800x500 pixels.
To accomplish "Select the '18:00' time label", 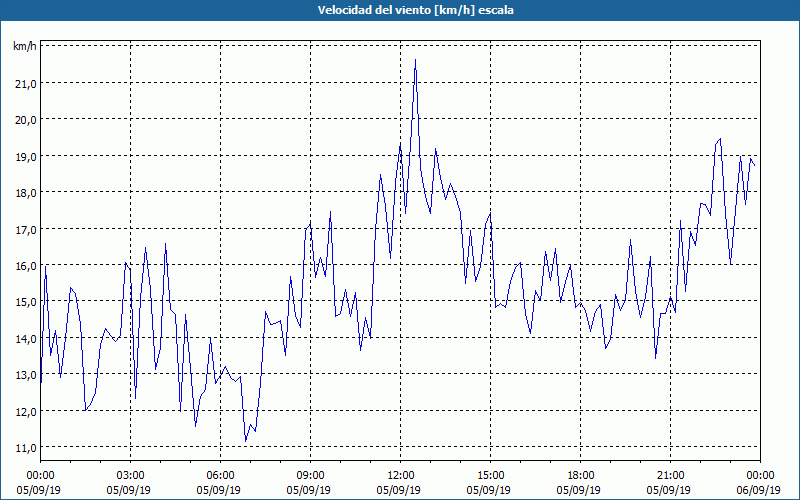I will 580,476.
